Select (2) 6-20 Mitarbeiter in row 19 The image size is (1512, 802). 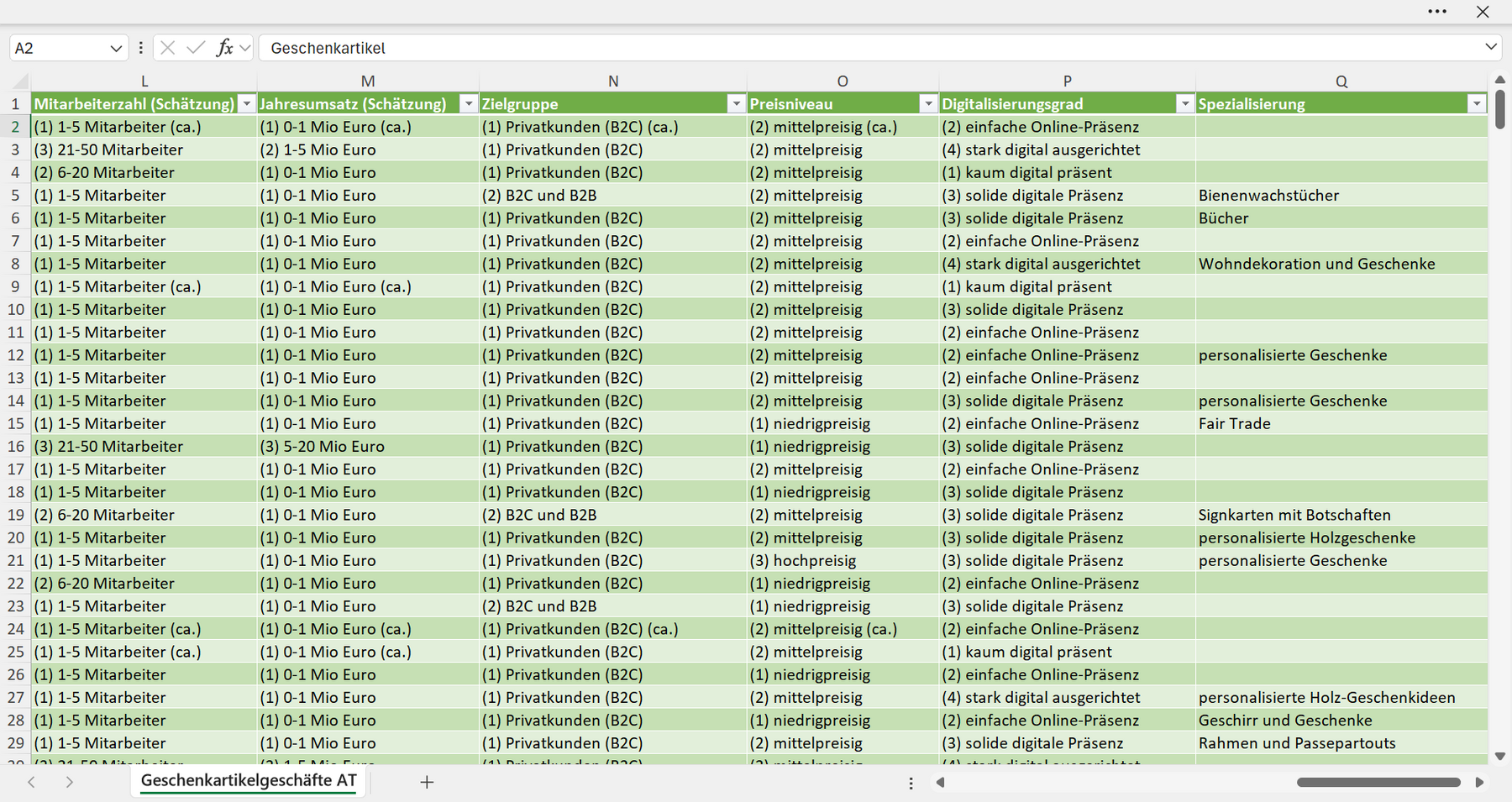click(x=144, y=515)
